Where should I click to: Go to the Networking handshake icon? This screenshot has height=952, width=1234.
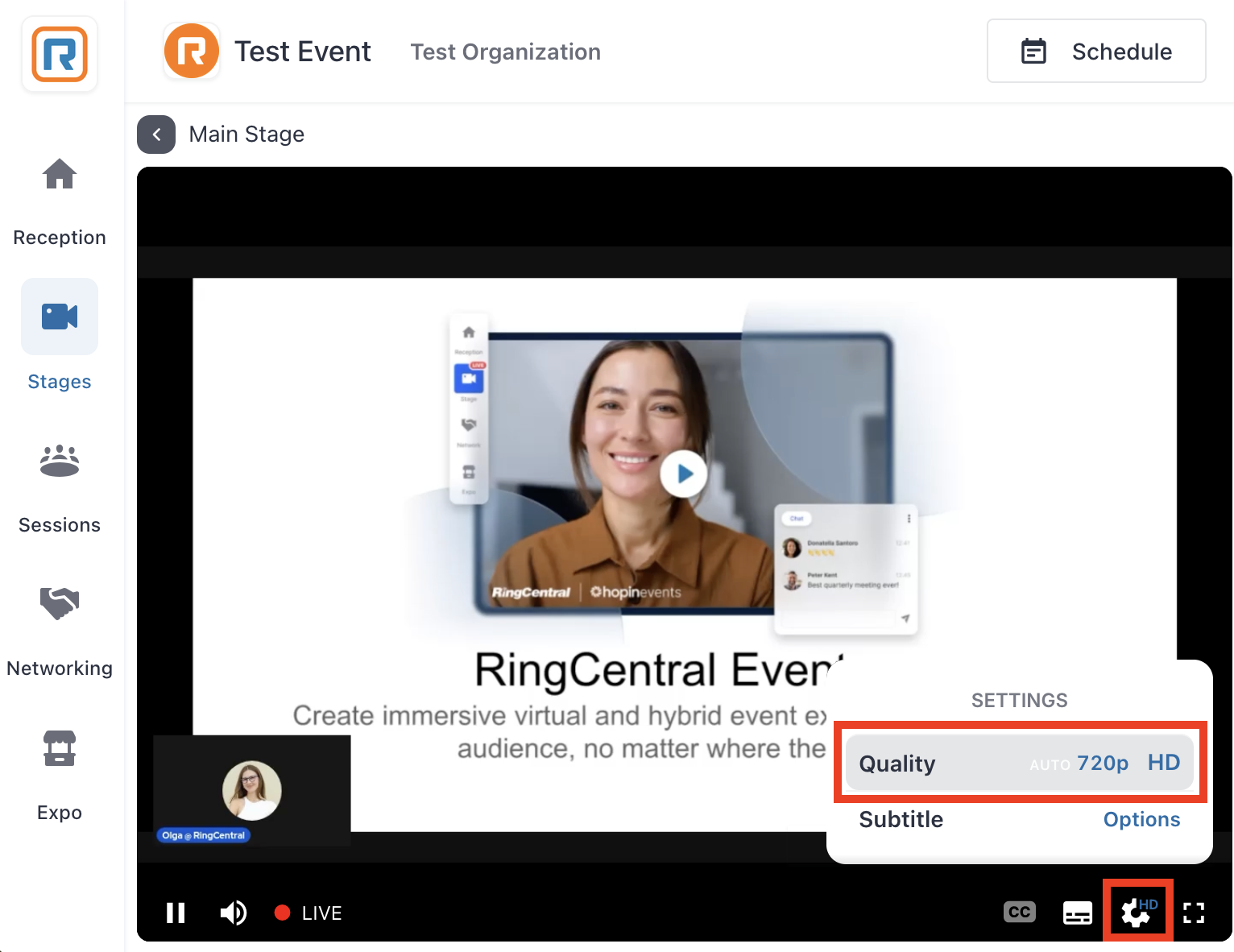60,603
